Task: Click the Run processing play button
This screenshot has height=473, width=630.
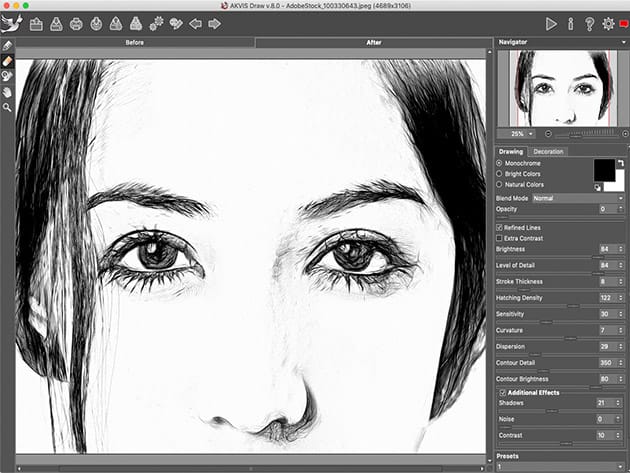Action: (x=551, y=23)
